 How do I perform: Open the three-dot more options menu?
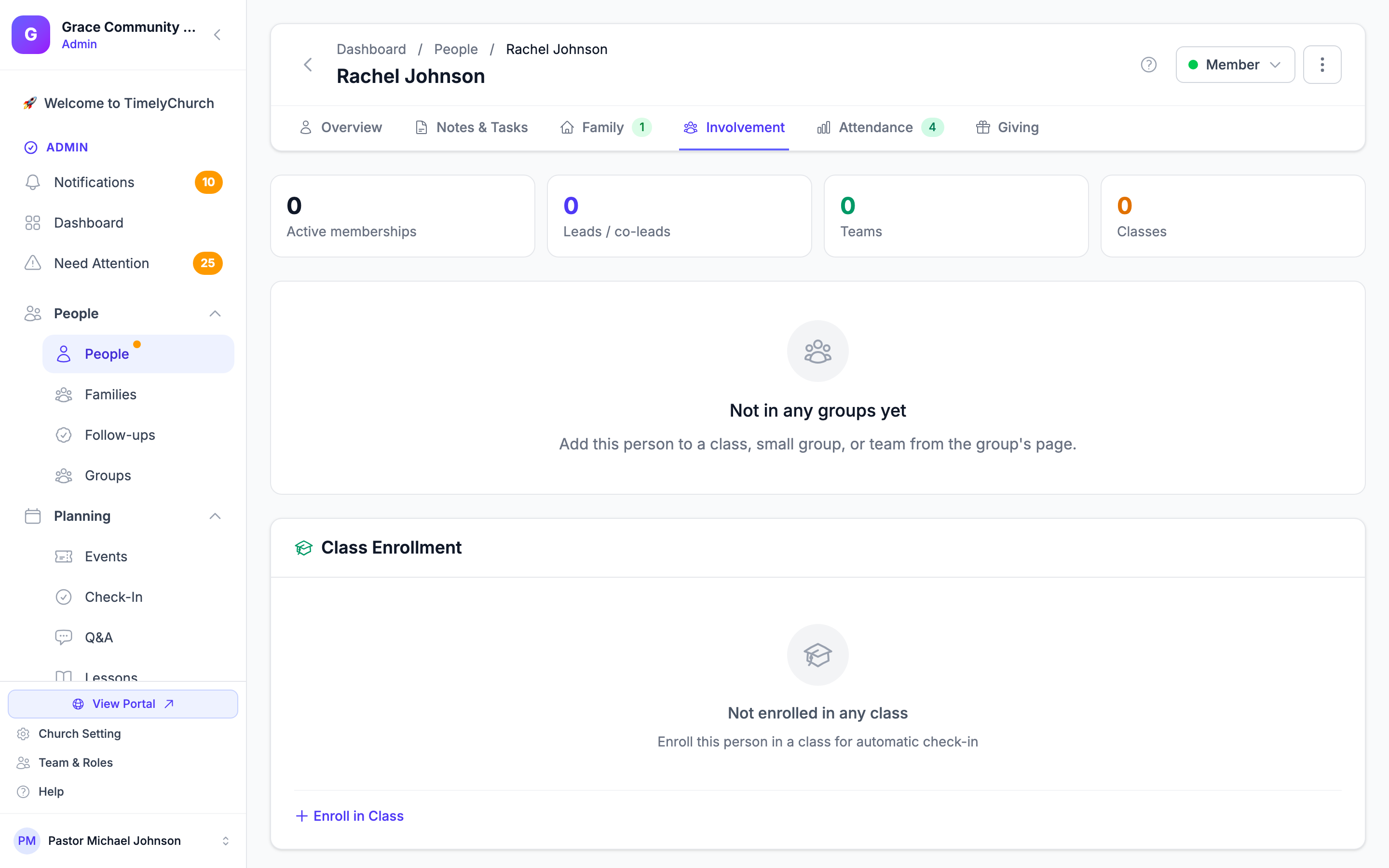[x=1322, y=64]
